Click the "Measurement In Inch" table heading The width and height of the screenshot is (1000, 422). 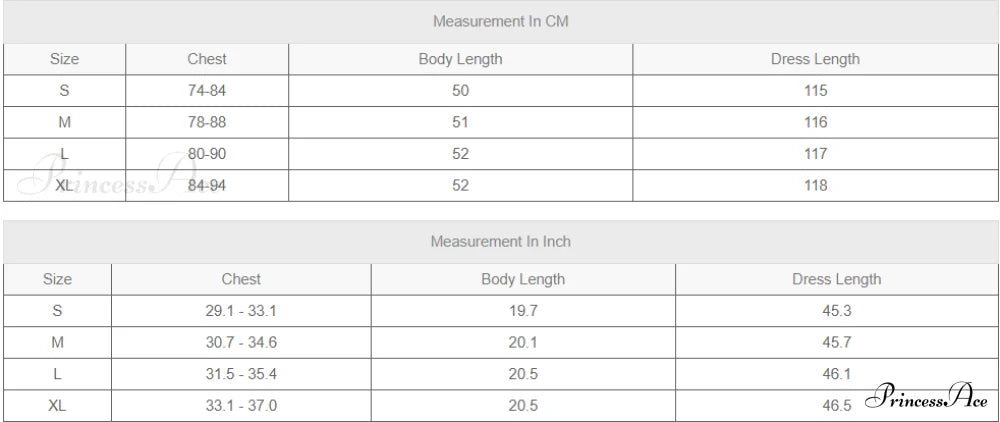click(501, 242)
